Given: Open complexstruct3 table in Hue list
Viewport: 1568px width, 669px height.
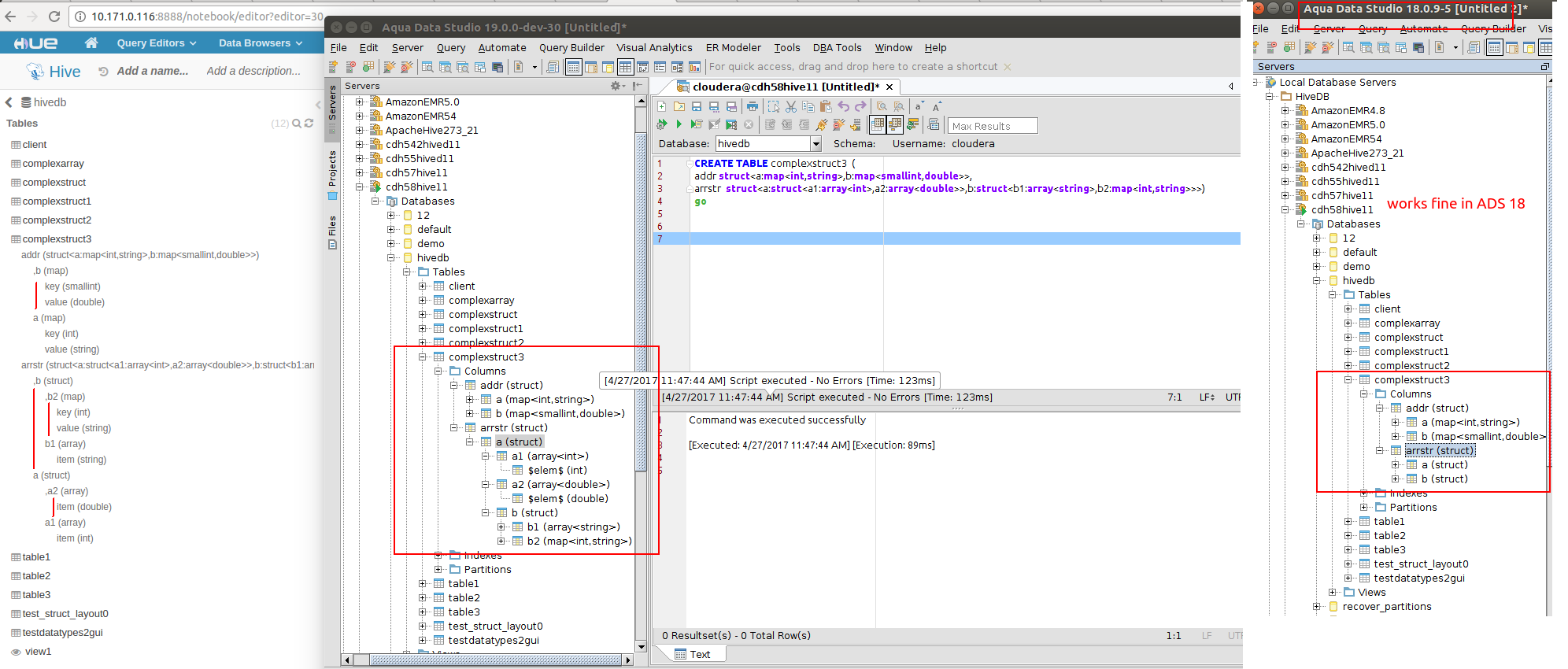Looking at the screenshot, I should [x=57, y=238].
